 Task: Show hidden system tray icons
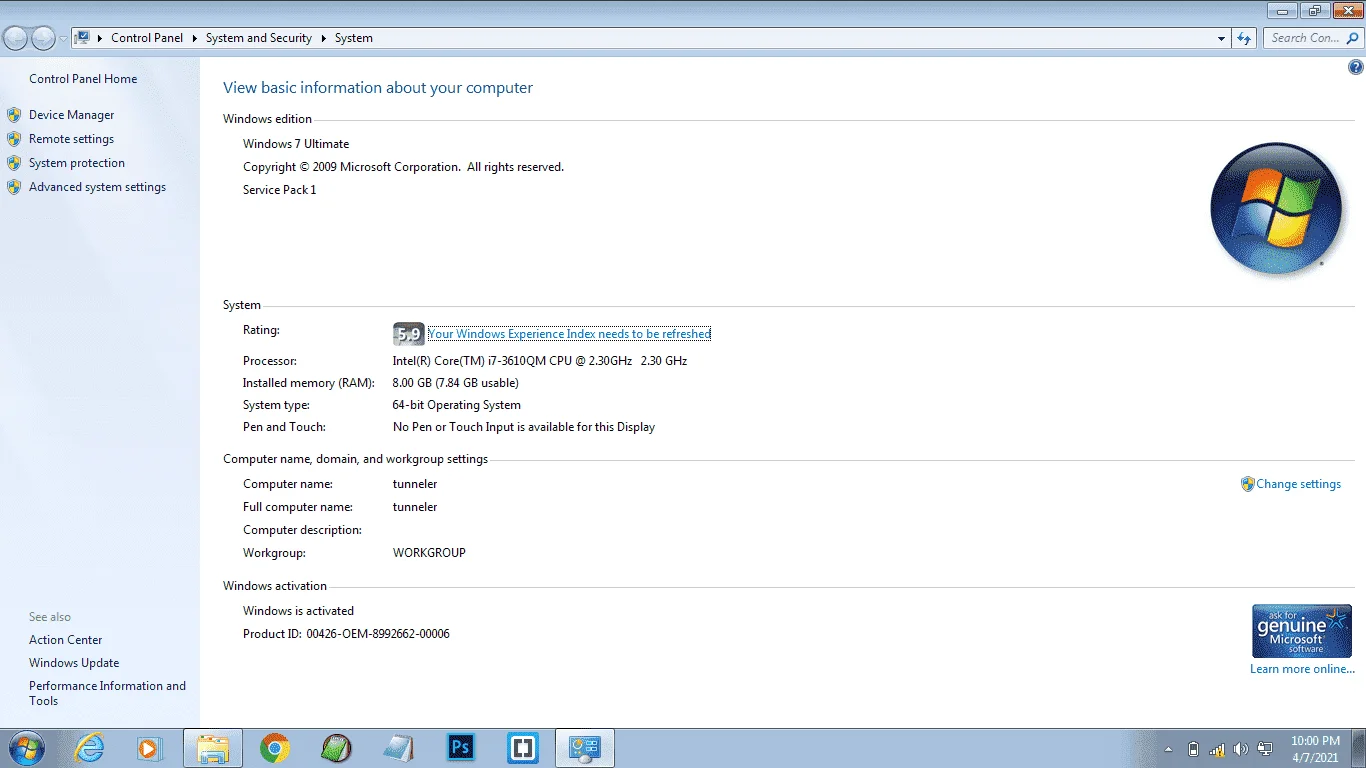[x=1168, y=749]
